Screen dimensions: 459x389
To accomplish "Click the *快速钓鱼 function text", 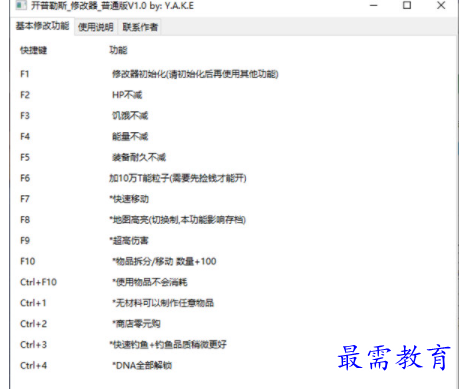I will (x=168, y=344).
